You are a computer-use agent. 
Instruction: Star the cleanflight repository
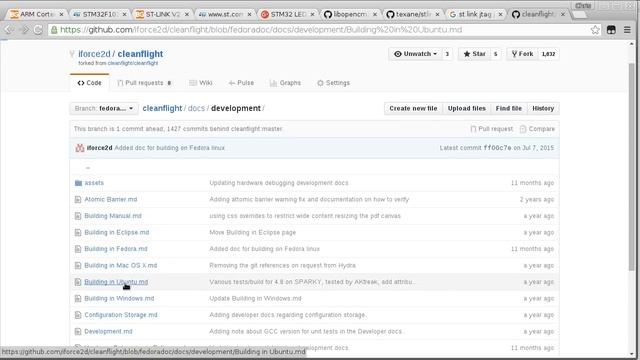(474, 54)
